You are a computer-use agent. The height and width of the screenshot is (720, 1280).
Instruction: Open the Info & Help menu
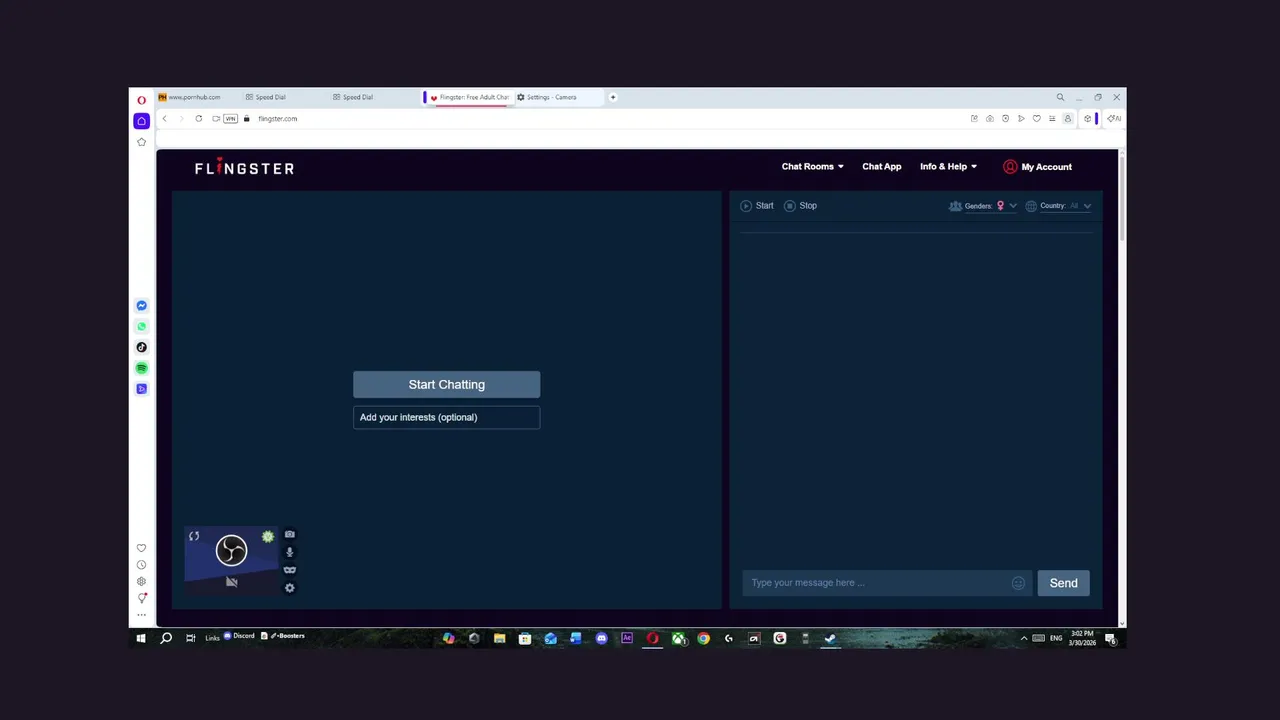[948, 167]
